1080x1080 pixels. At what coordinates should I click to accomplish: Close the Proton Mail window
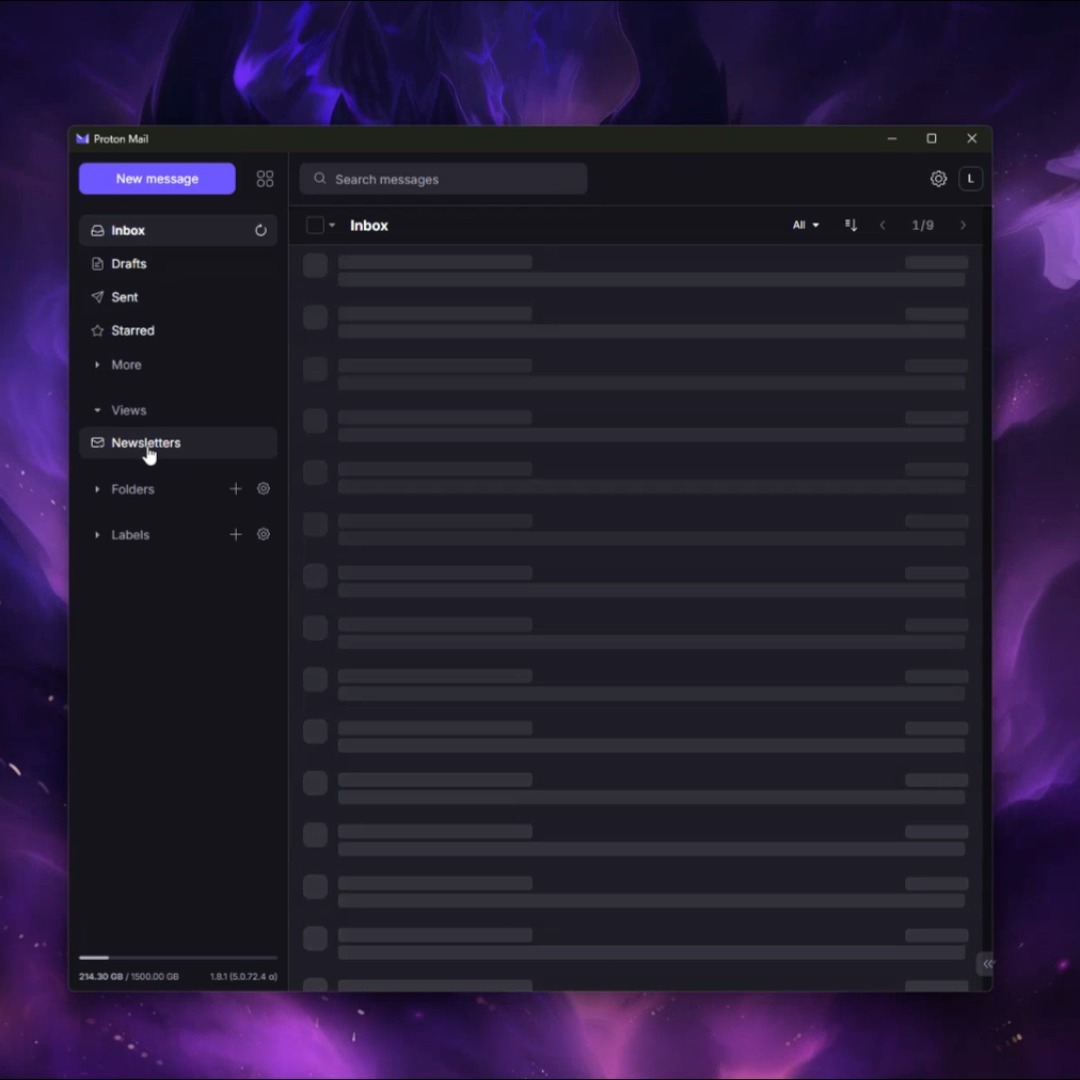coord(972,139)
